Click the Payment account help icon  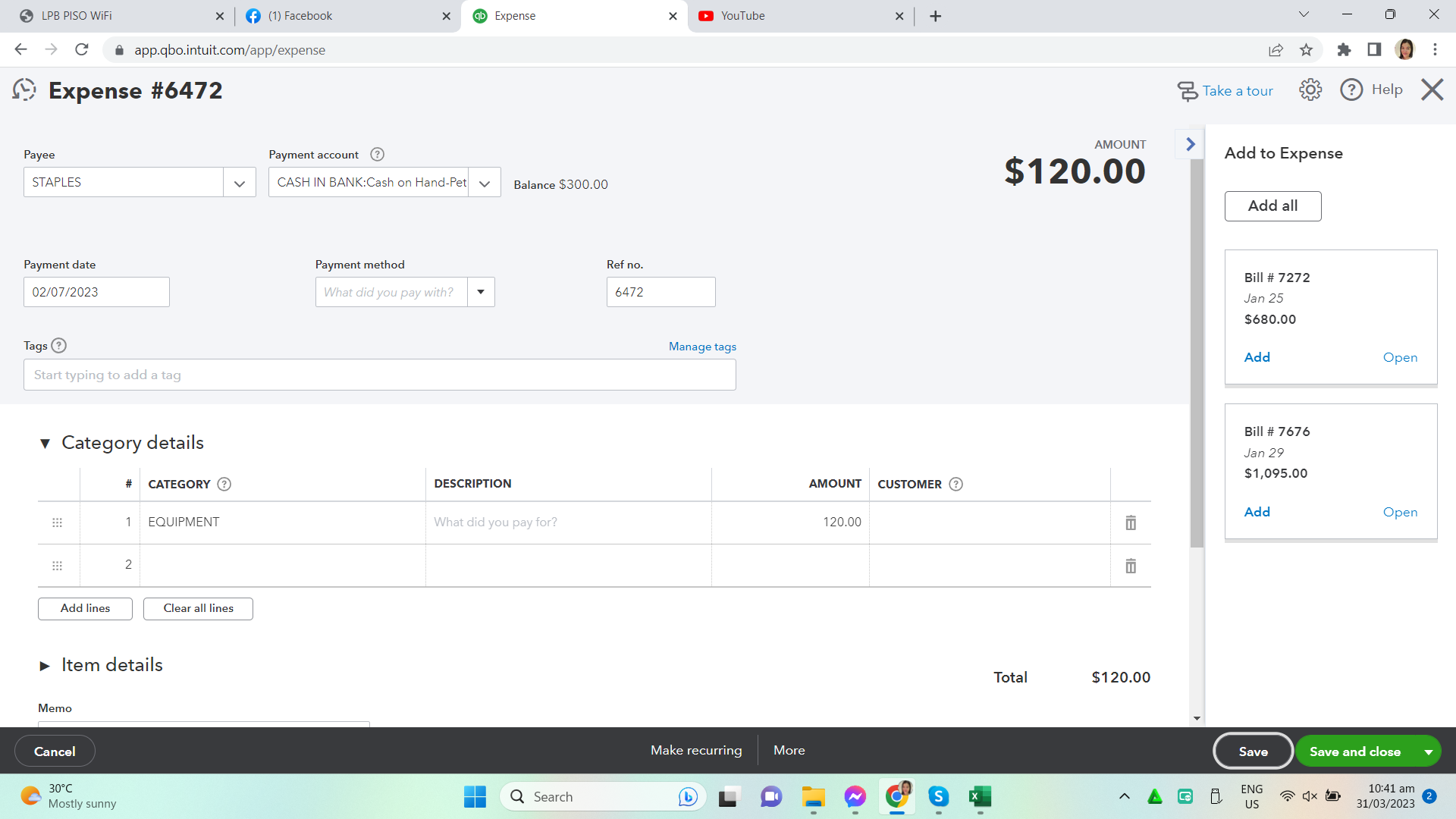click(x=377, y=155)
